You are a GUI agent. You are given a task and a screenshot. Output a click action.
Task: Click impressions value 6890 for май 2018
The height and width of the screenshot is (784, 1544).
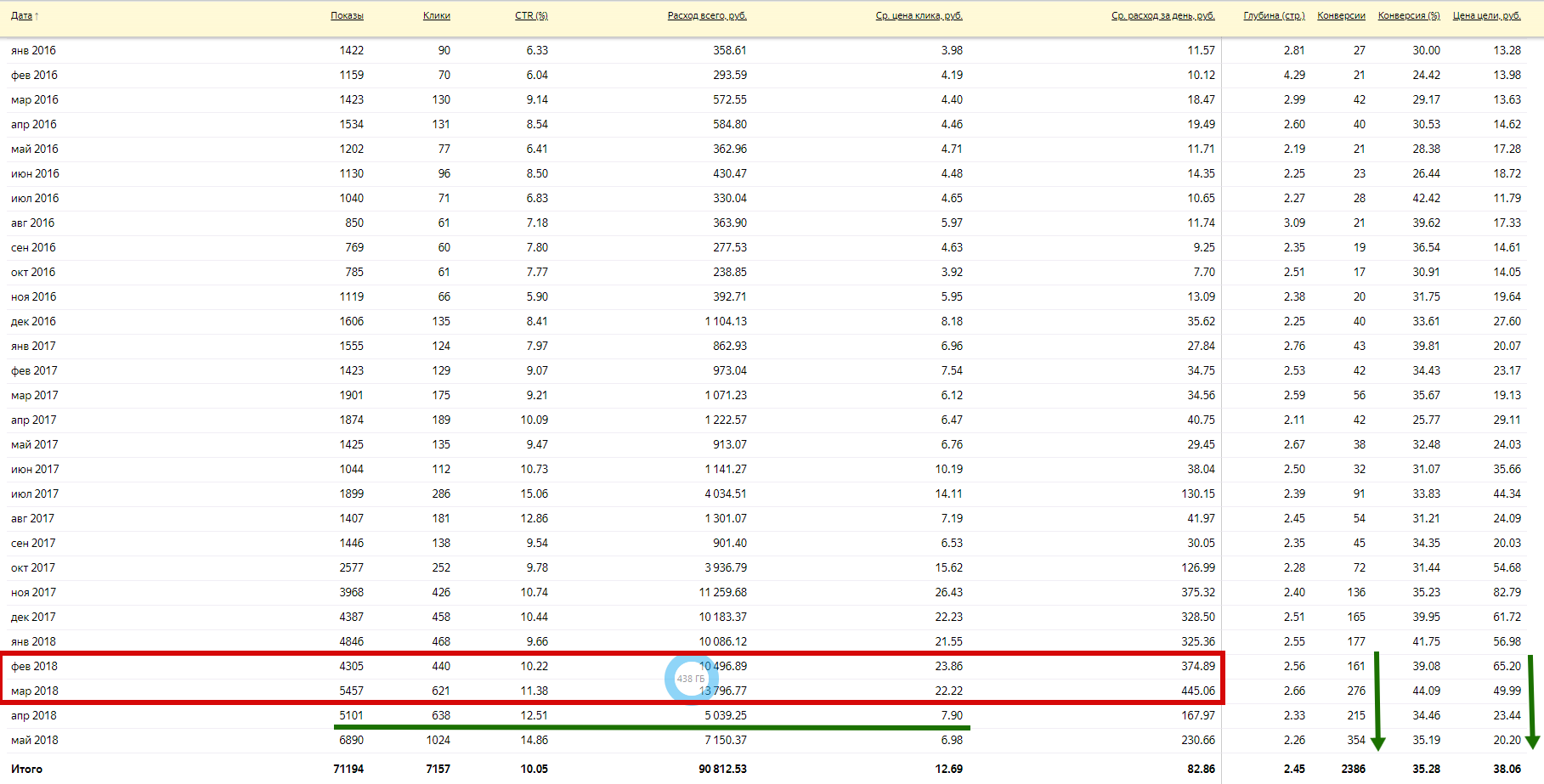352,740
